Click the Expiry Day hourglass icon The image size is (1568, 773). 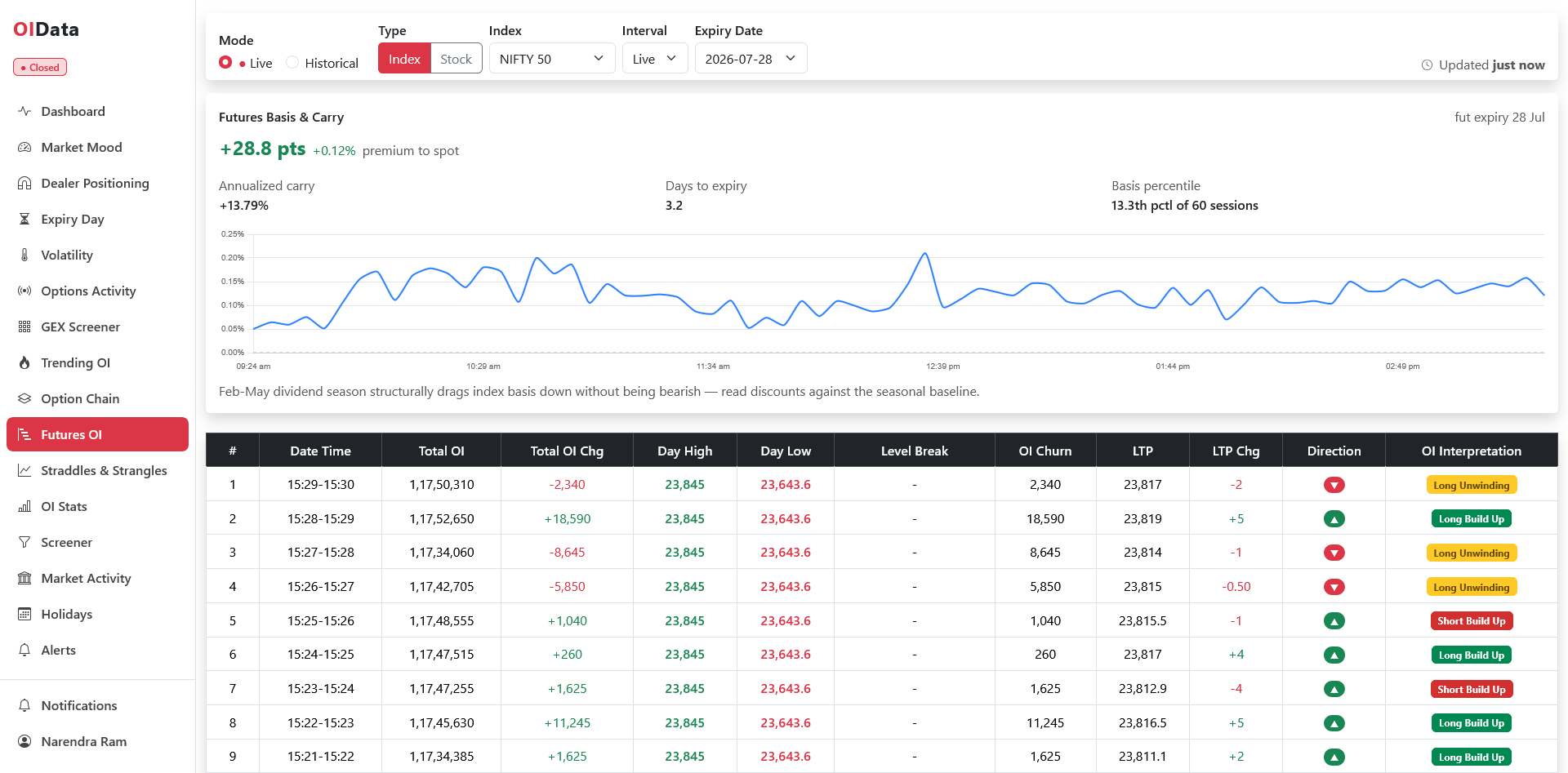point(24,219)
